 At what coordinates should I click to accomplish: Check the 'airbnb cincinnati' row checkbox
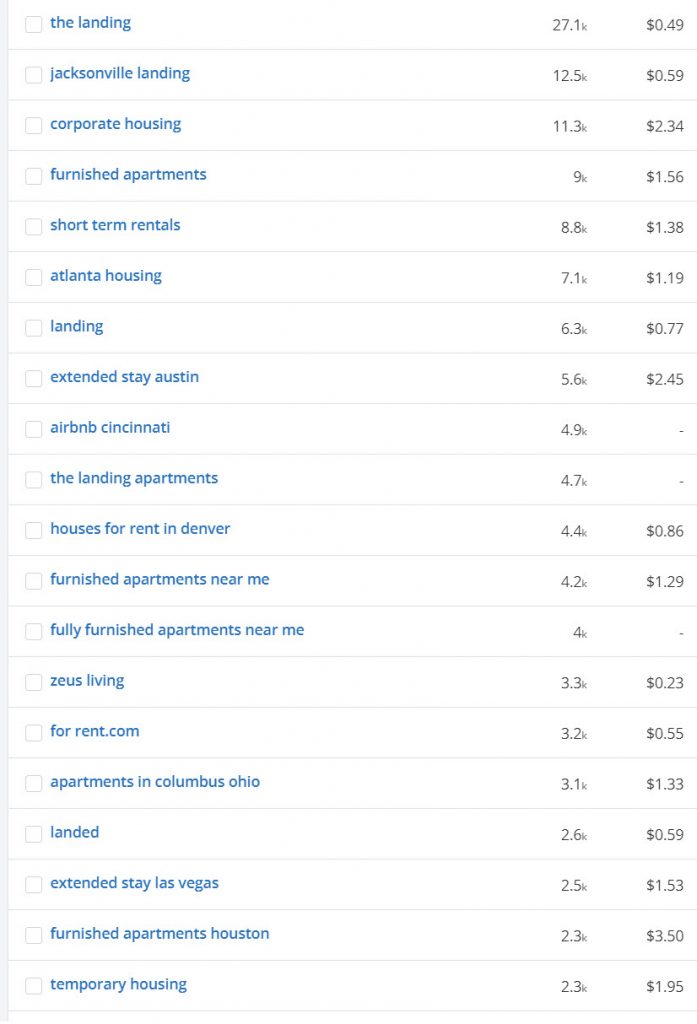click(34, 429)
